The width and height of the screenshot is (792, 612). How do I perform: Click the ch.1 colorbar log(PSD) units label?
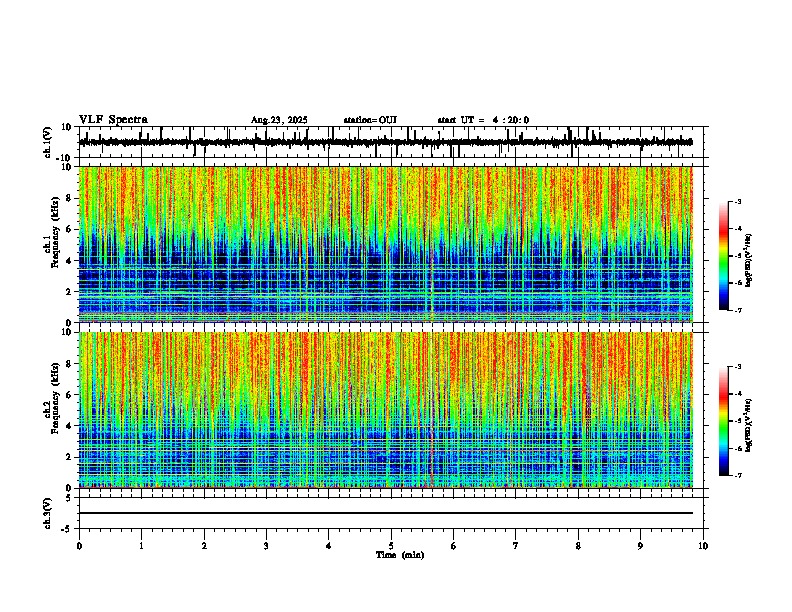point(749,260)
